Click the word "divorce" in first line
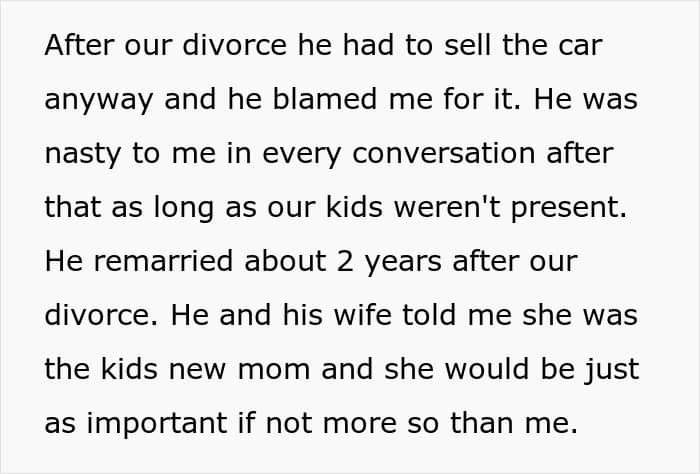The height and width of the screenshot is (474, 700). (234, 45)
